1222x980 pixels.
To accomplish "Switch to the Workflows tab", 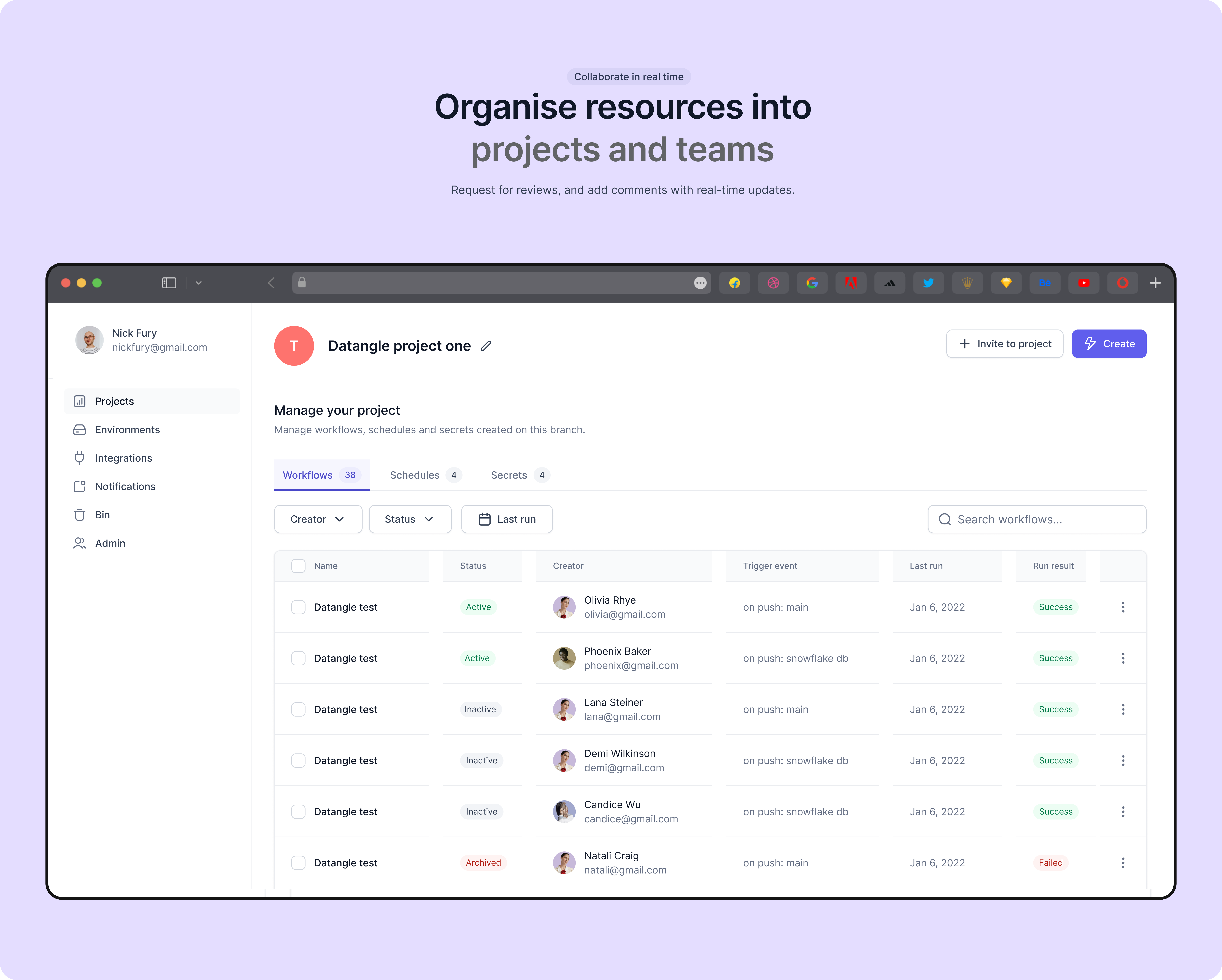I will tap(322, 475).
